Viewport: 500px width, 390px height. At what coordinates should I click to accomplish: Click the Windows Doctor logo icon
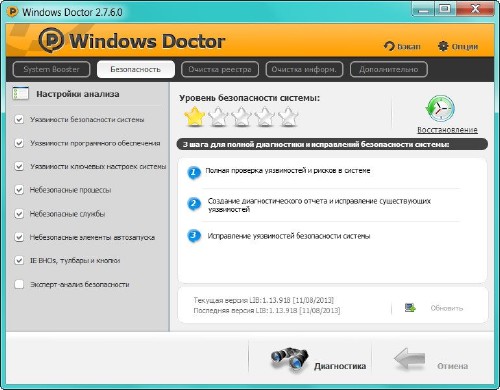tap(51, 40)
